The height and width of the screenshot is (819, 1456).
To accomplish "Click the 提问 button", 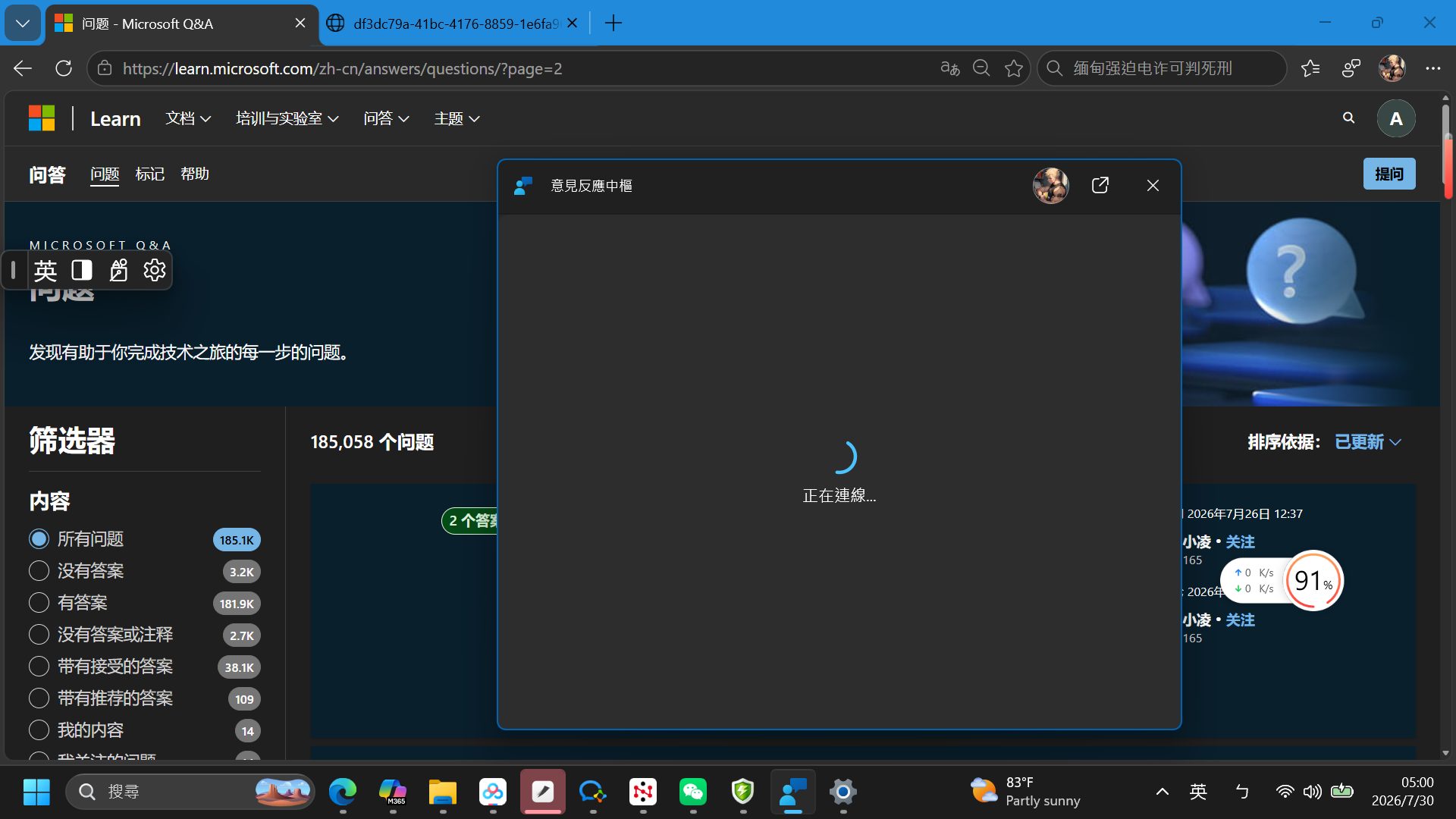I will [x=1389, y=174].
